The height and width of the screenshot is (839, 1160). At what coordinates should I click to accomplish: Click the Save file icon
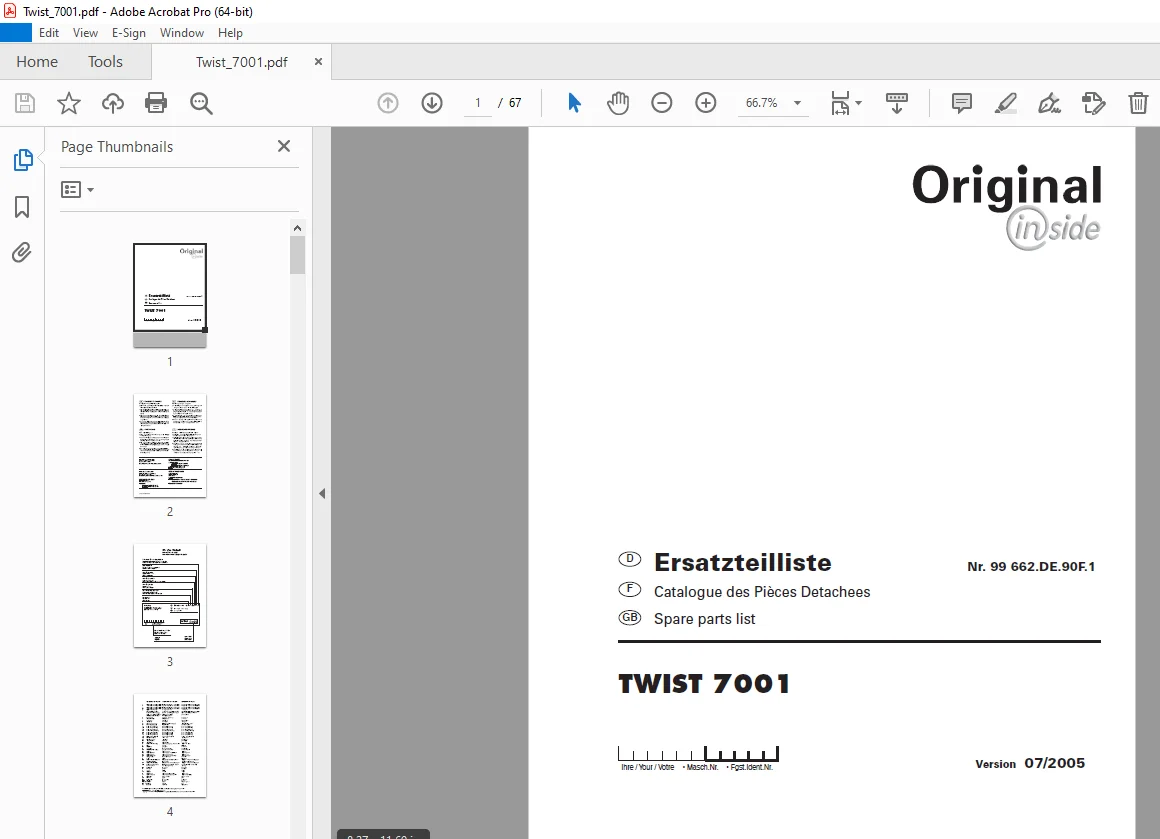25,103
